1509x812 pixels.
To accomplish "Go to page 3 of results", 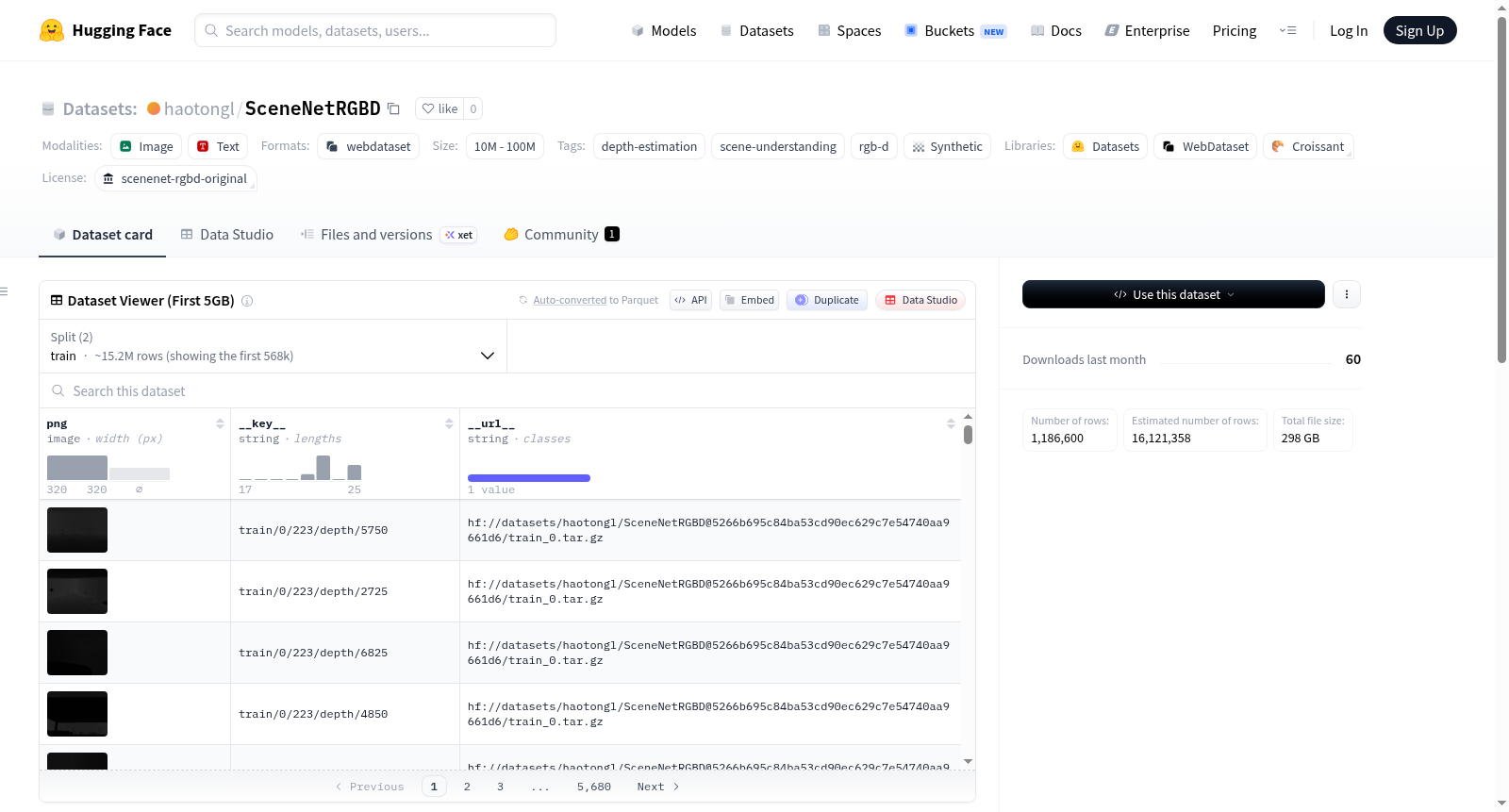I will click(500, 787).
